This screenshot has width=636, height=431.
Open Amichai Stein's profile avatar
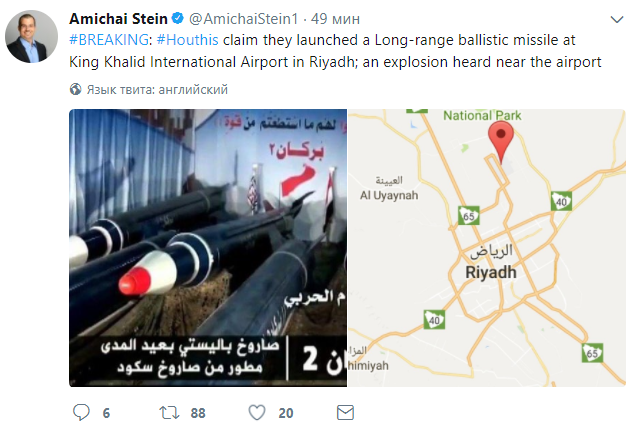33,38
